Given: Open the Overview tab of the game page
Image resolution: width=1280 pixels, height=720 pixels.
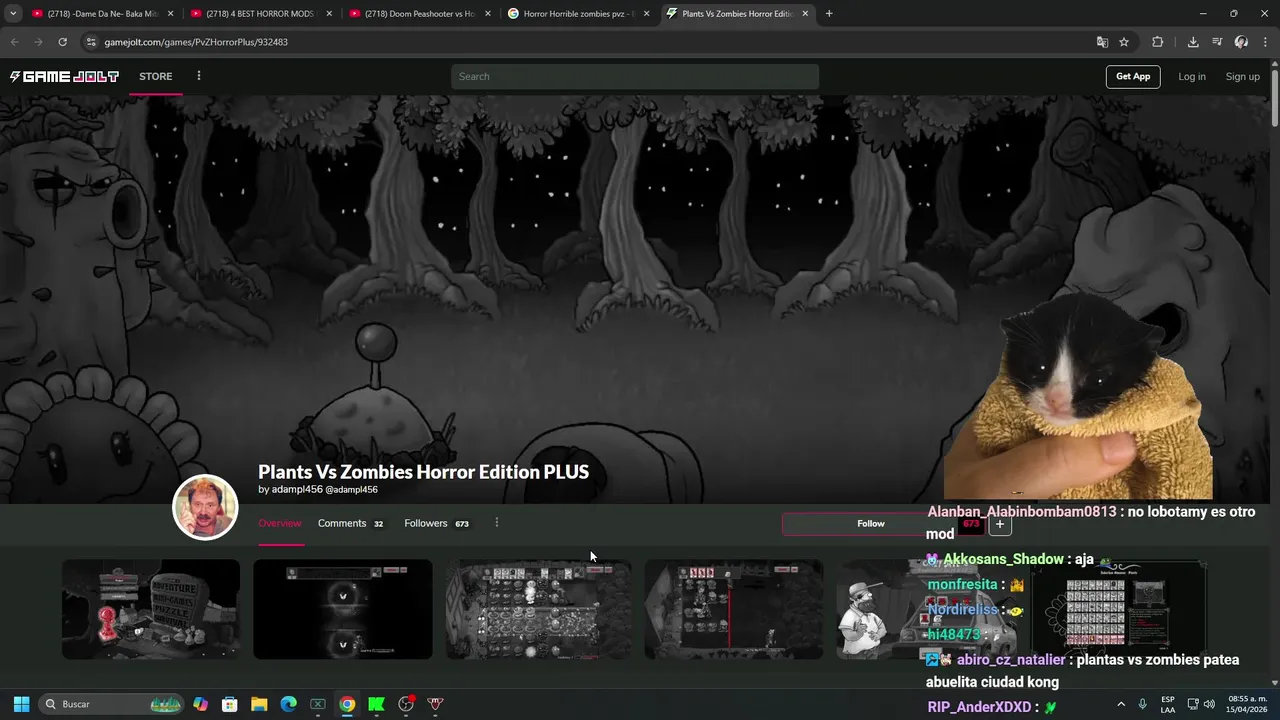Looking at the screenshot, I should click(280, 523).
